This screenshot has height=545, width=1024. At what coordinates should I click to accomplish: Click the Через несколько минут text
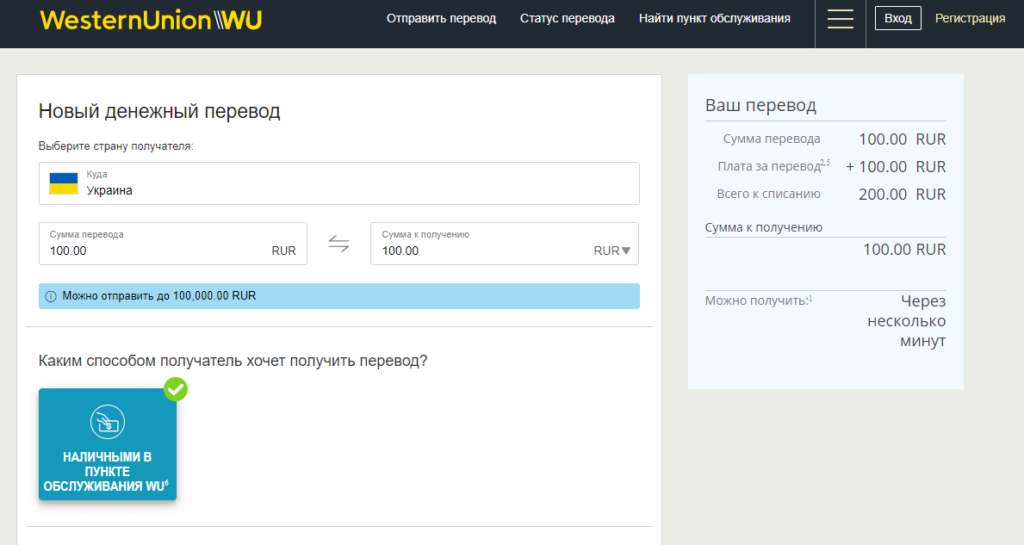(906, 320)
